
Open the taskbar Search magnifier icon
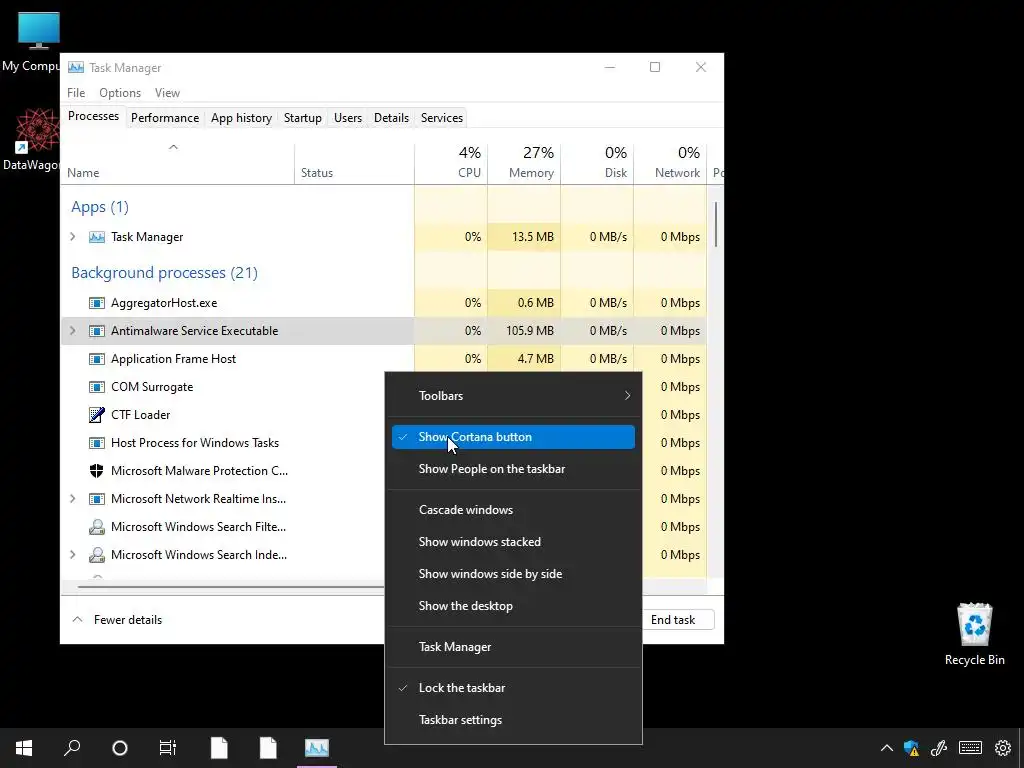coord(72,748)
